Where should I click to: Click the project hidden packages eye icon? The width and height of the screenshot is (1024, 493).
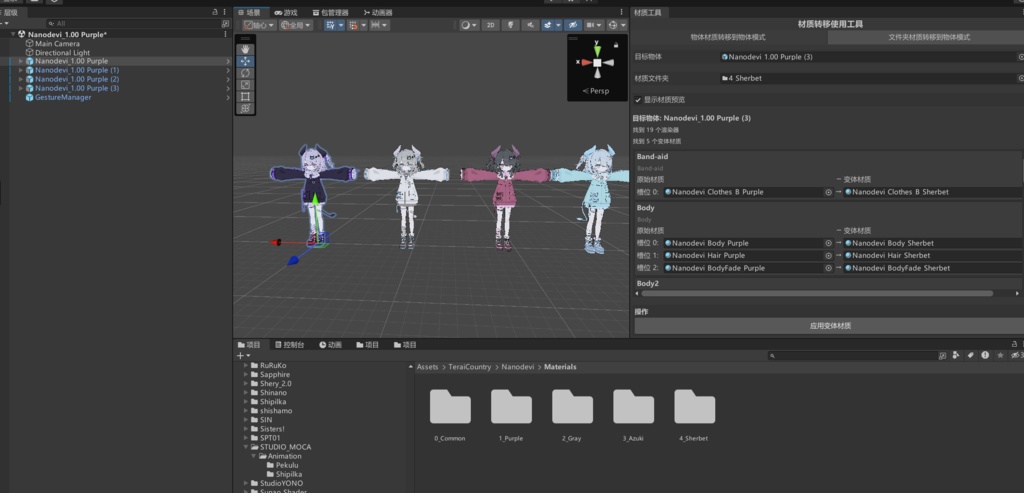[1017, 355]
